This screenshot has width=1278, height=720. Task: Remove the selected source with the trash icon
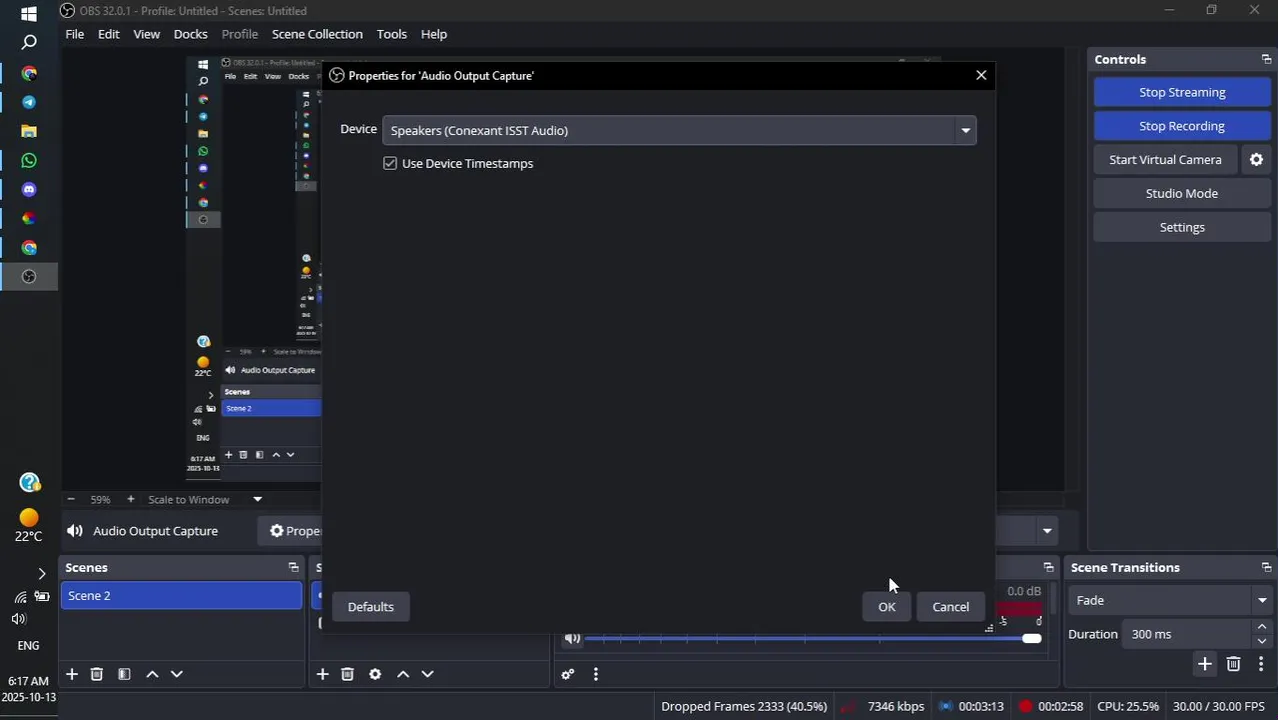click(348, 675)
